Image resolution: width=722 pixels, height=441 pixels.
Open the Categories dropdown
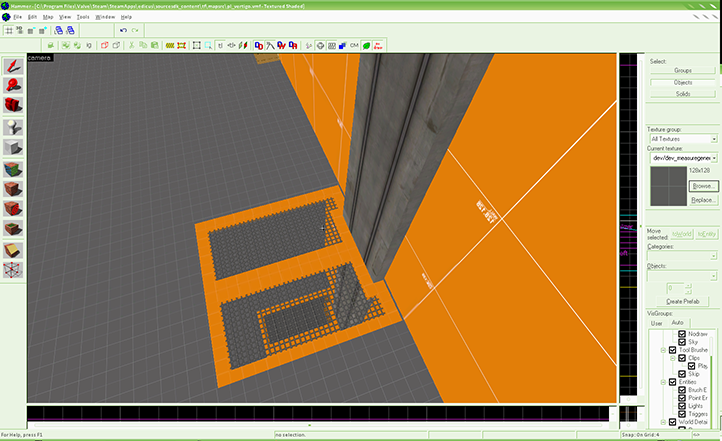(713, 255)
